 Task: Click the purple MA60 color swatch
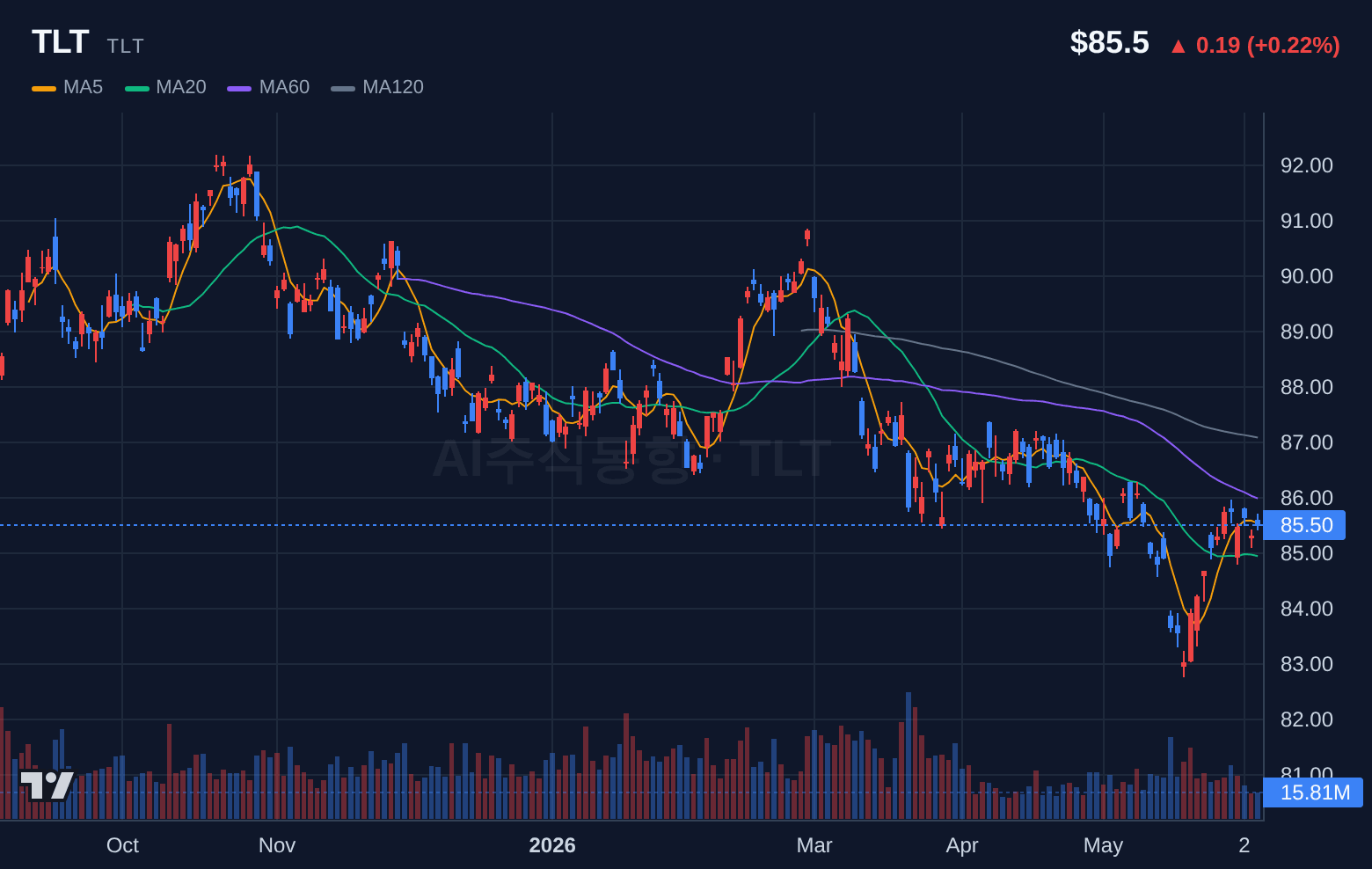coord(239,88)
